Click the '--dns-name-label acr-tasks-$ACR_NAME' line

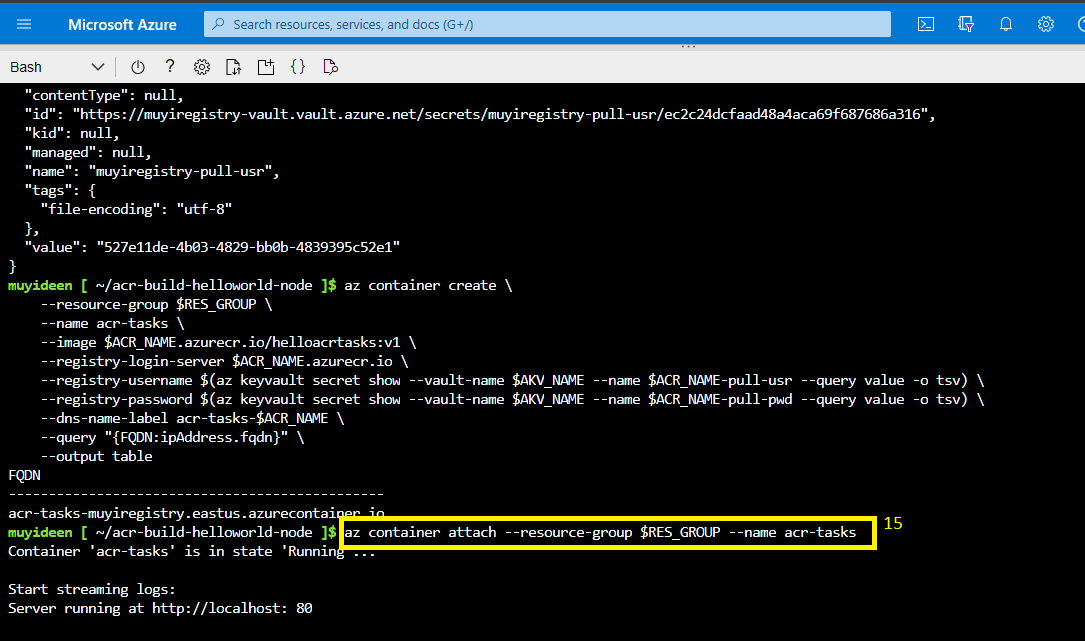pos(192,418)
